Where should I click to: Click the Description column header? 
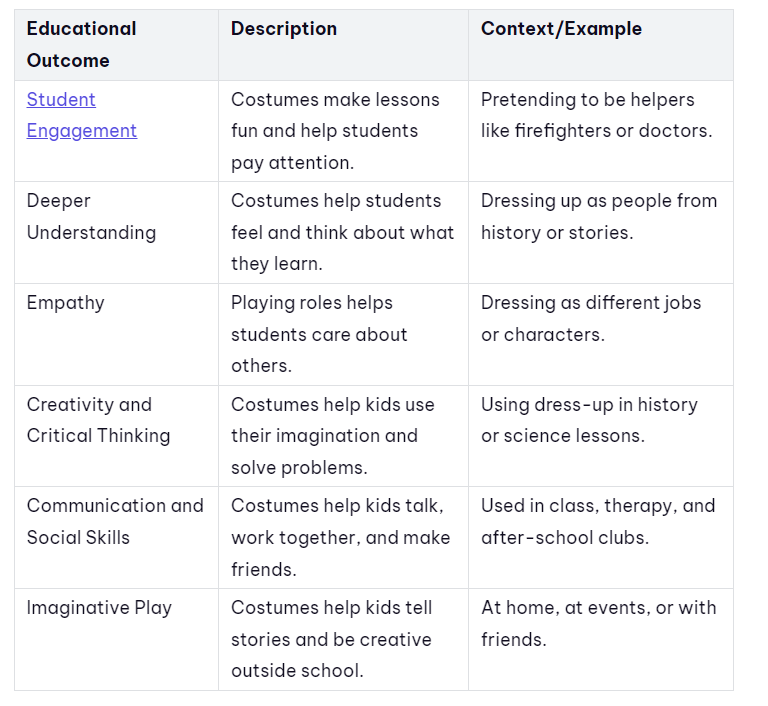point(343,45)
